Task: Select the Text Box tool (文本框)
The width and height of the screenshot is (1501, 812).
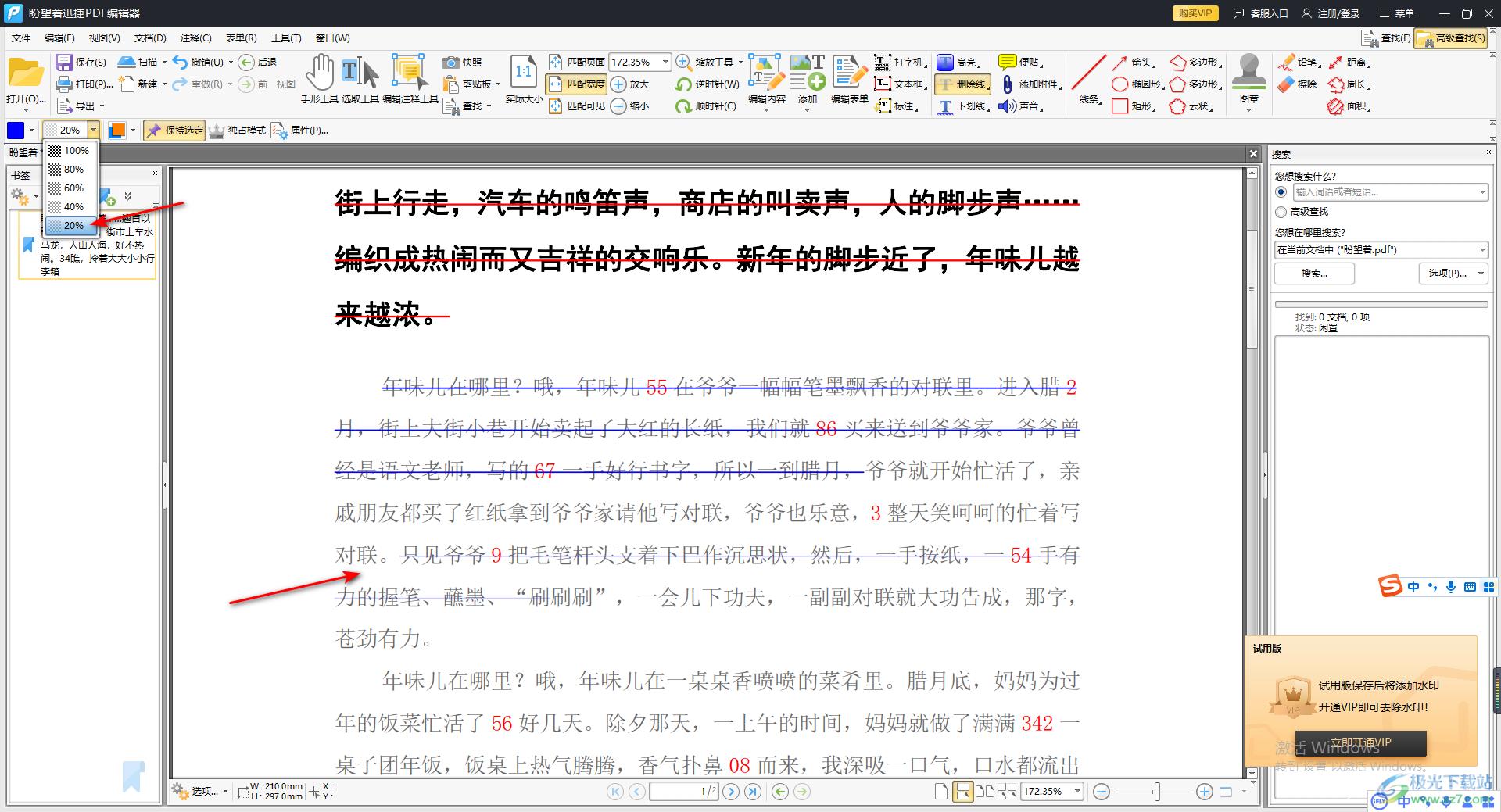Action: [x=901, y=84]
